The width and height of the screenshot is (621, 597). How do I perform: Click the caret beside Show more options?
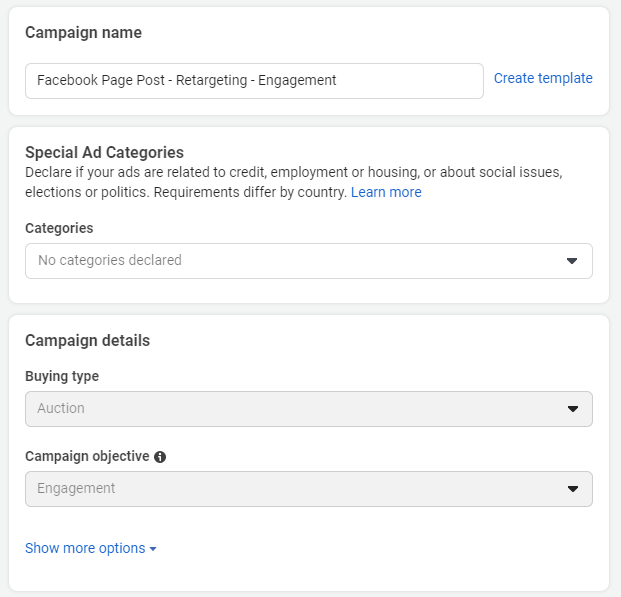153,549
